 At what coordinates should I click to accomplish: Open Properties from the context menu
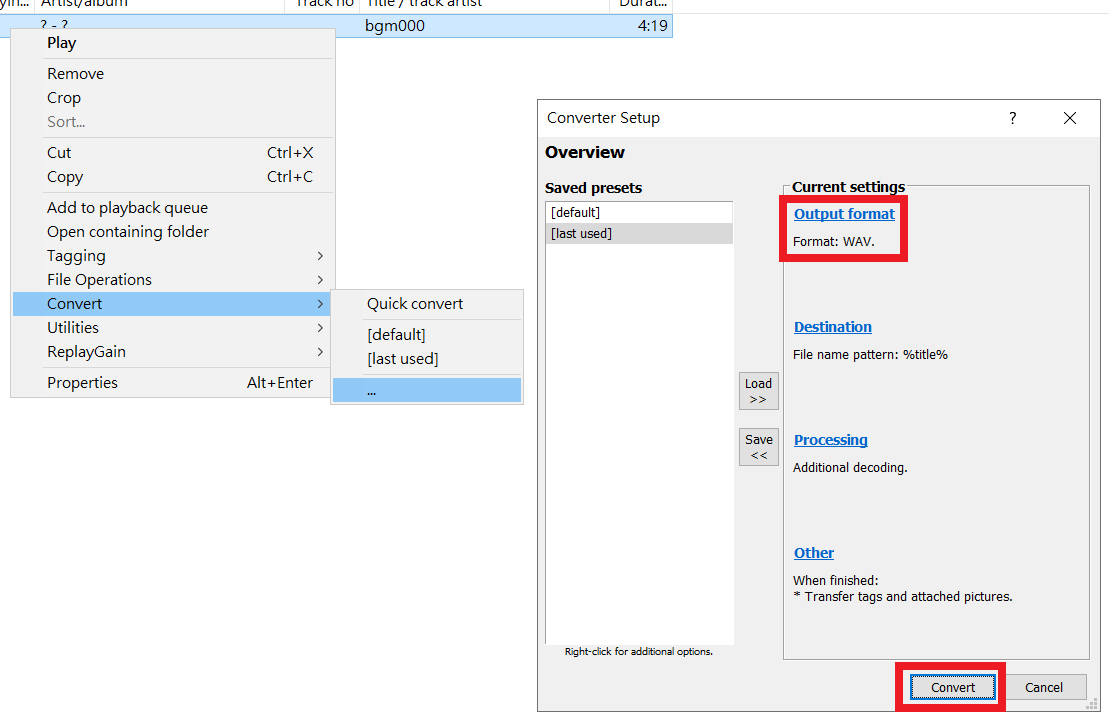coord(82,383)
